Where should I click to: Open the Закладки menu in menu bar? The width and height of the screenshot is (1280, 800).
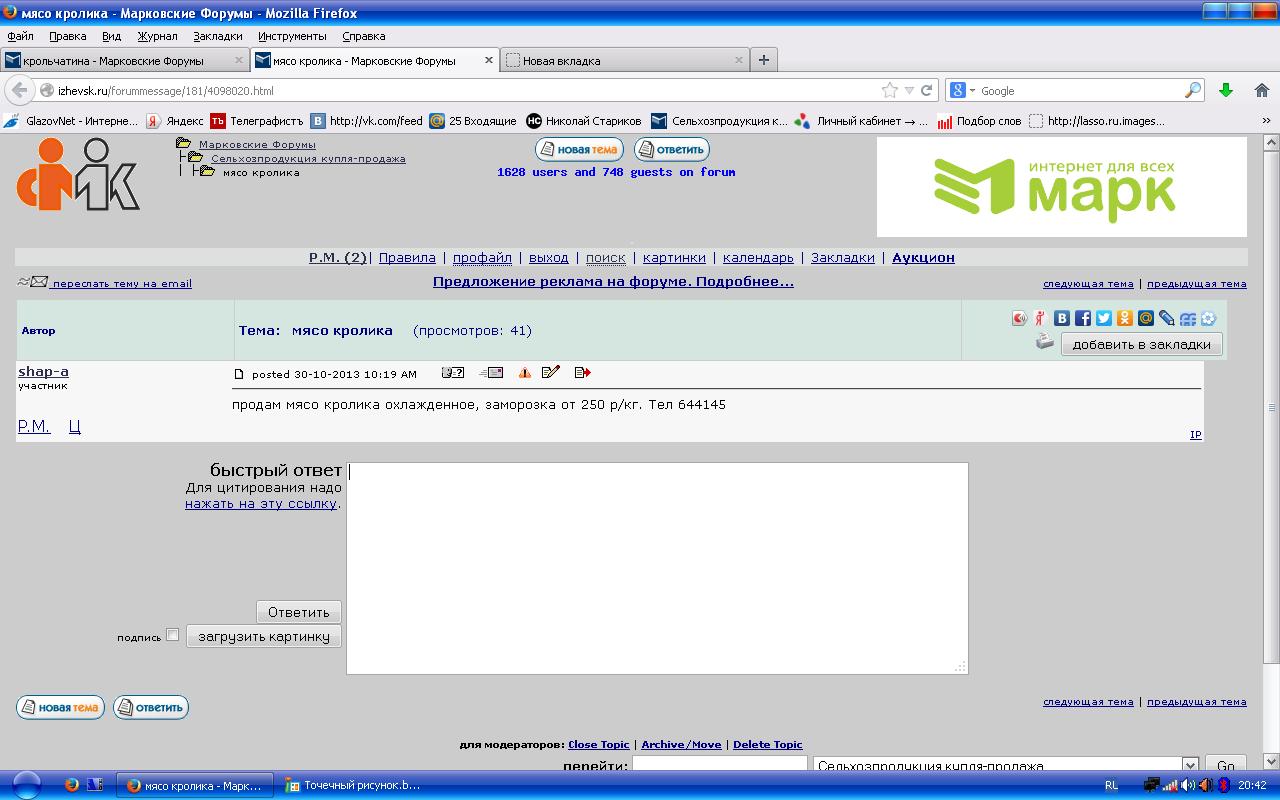217,36
